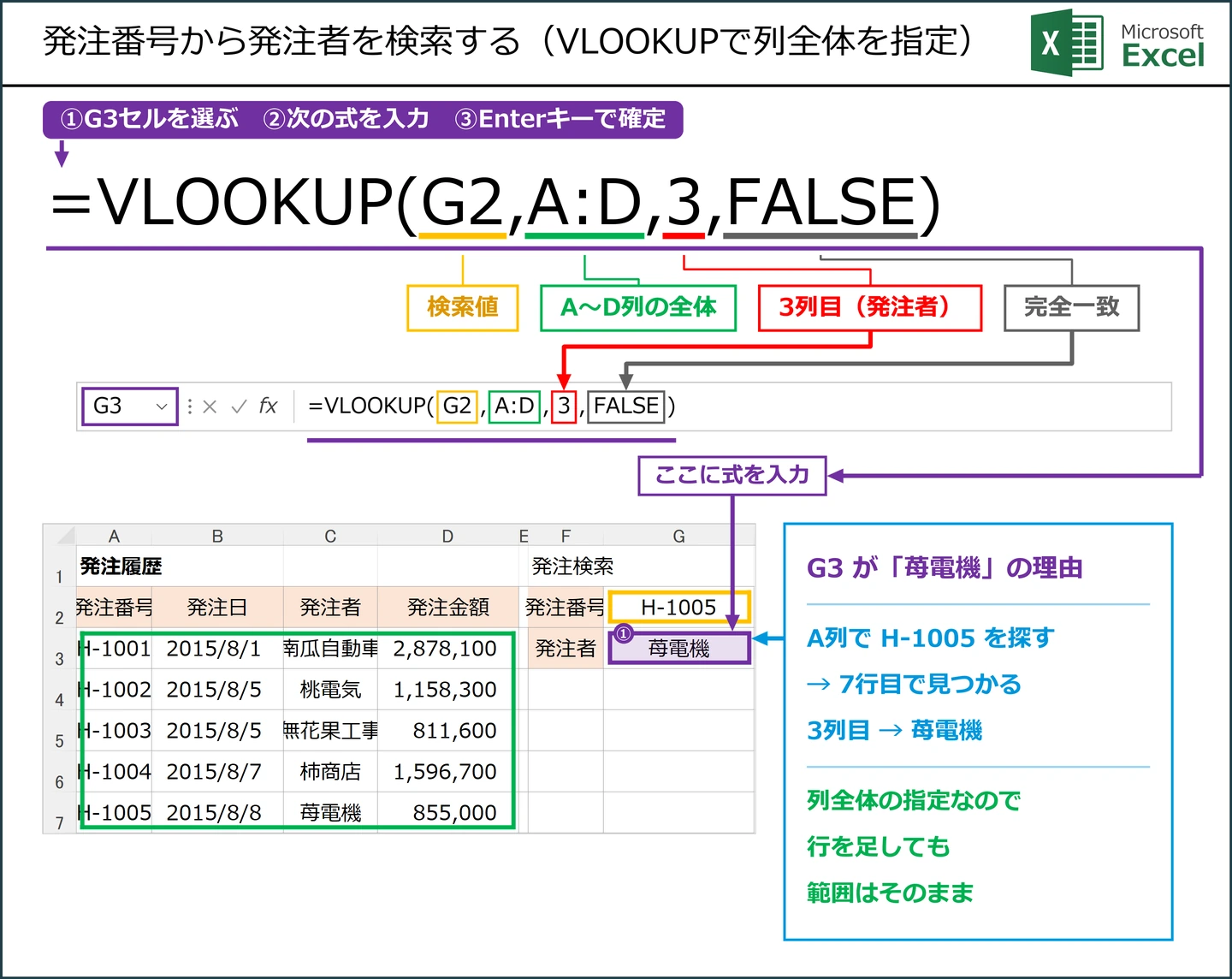The image size is (1232, 979).
Task: Click the cell 桃電気
Action: click(x=330, y=690)
